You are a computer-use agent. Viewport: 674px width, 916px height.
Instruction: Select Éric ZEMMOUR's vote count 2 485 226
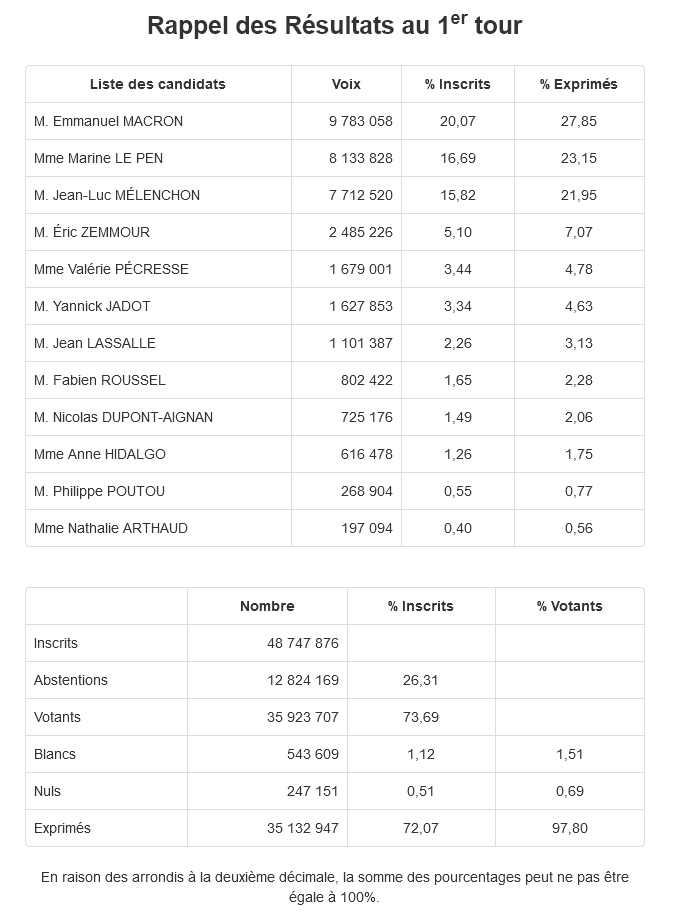click(x=360, y=232)
